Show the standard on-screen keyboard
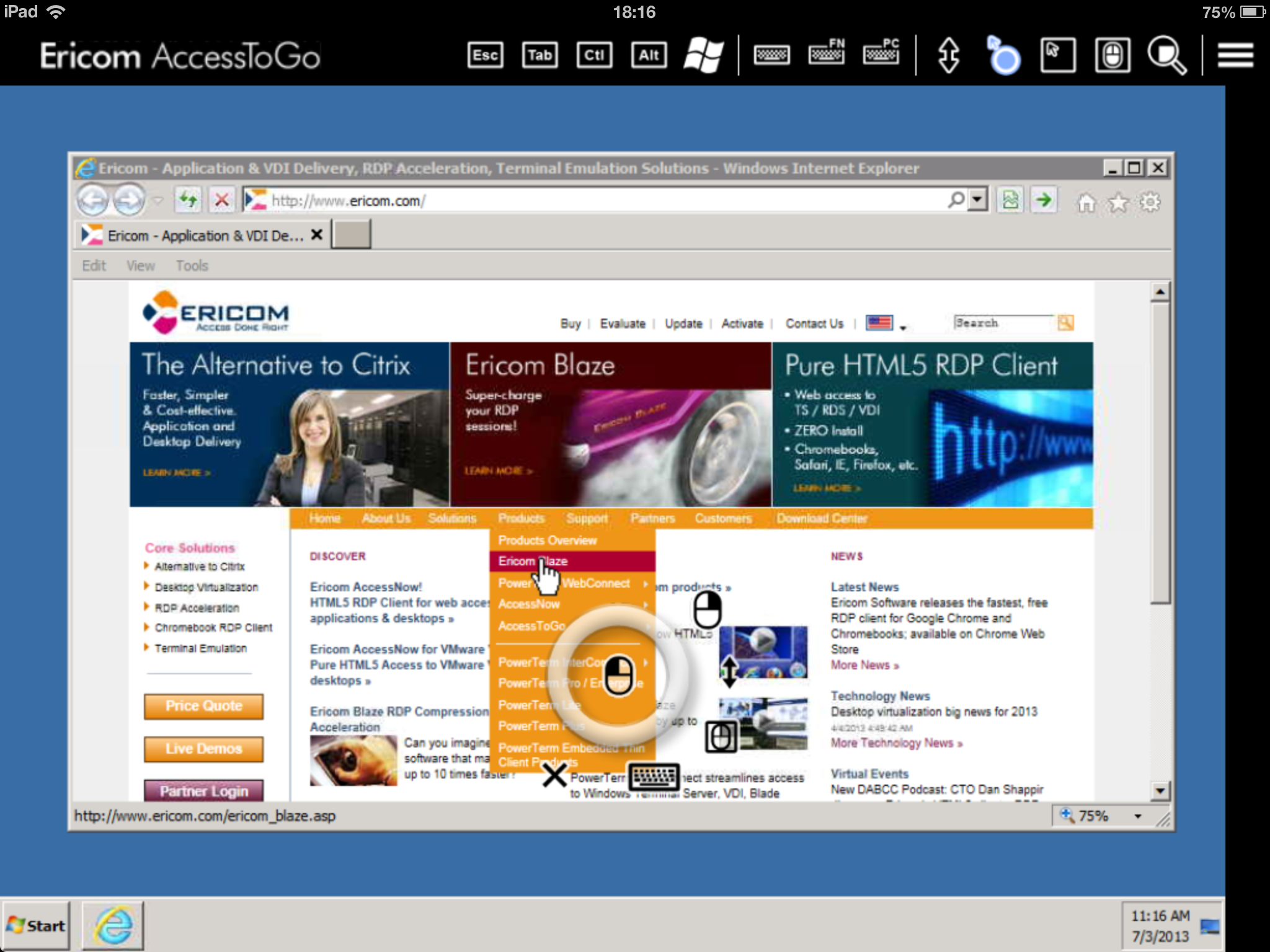Image resolution: width=1270 pixels, height=952 pixels. (x=771, y=55)
